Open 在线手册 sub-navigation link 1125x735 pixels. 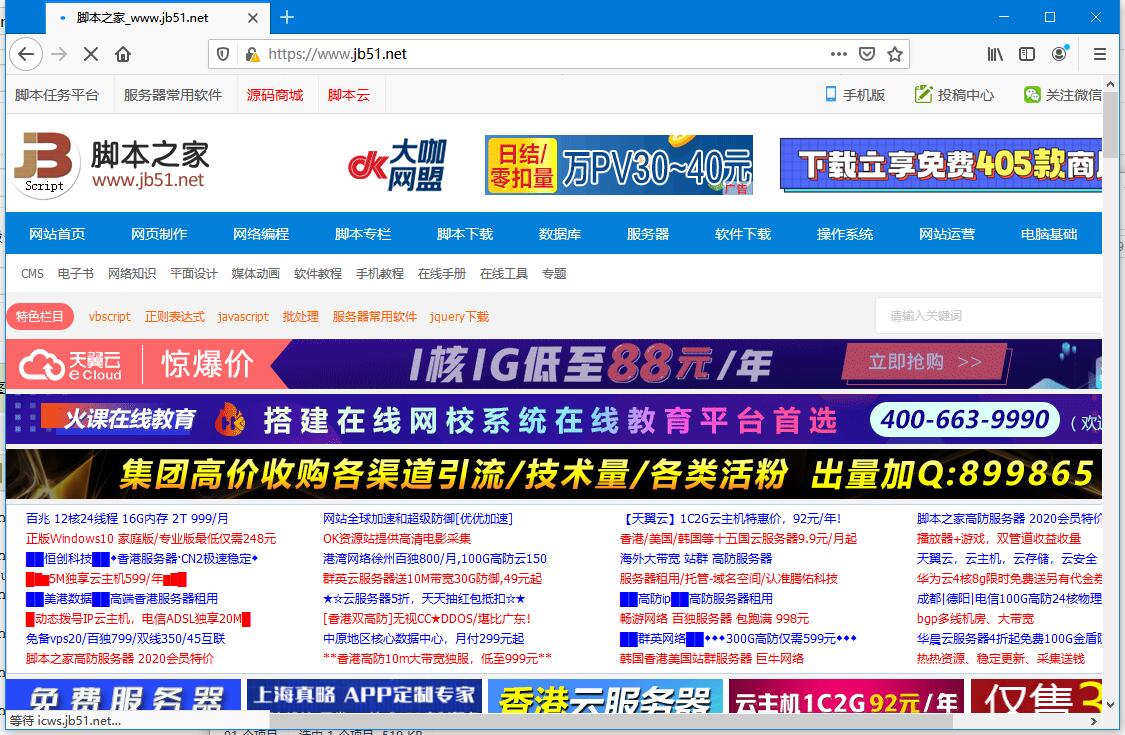442,273
